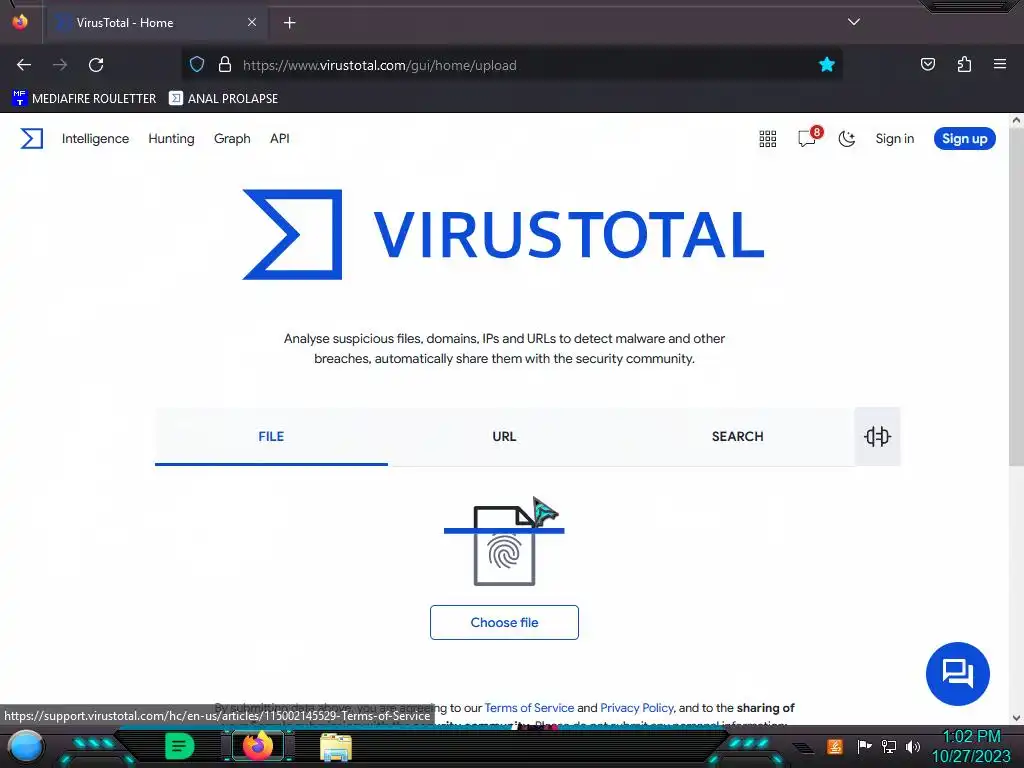Click the Sign in link

pos(894,138)
